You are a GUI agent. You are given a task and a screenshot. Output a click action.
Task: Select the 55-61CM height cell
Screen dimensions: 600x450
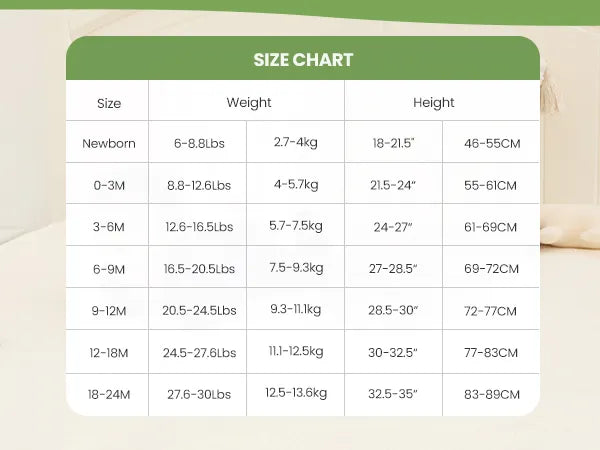point(491,185)
